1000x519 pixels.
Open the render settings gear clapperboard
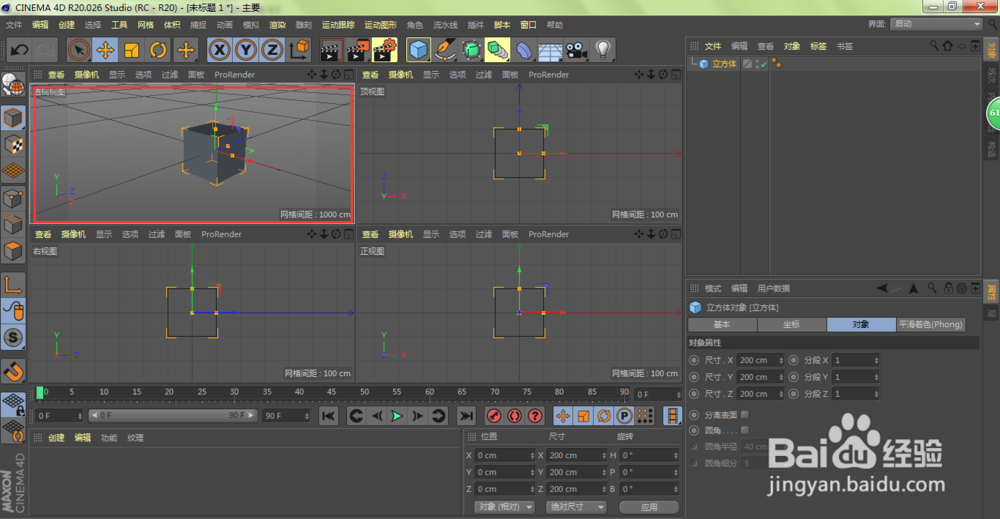coord(385,50)
